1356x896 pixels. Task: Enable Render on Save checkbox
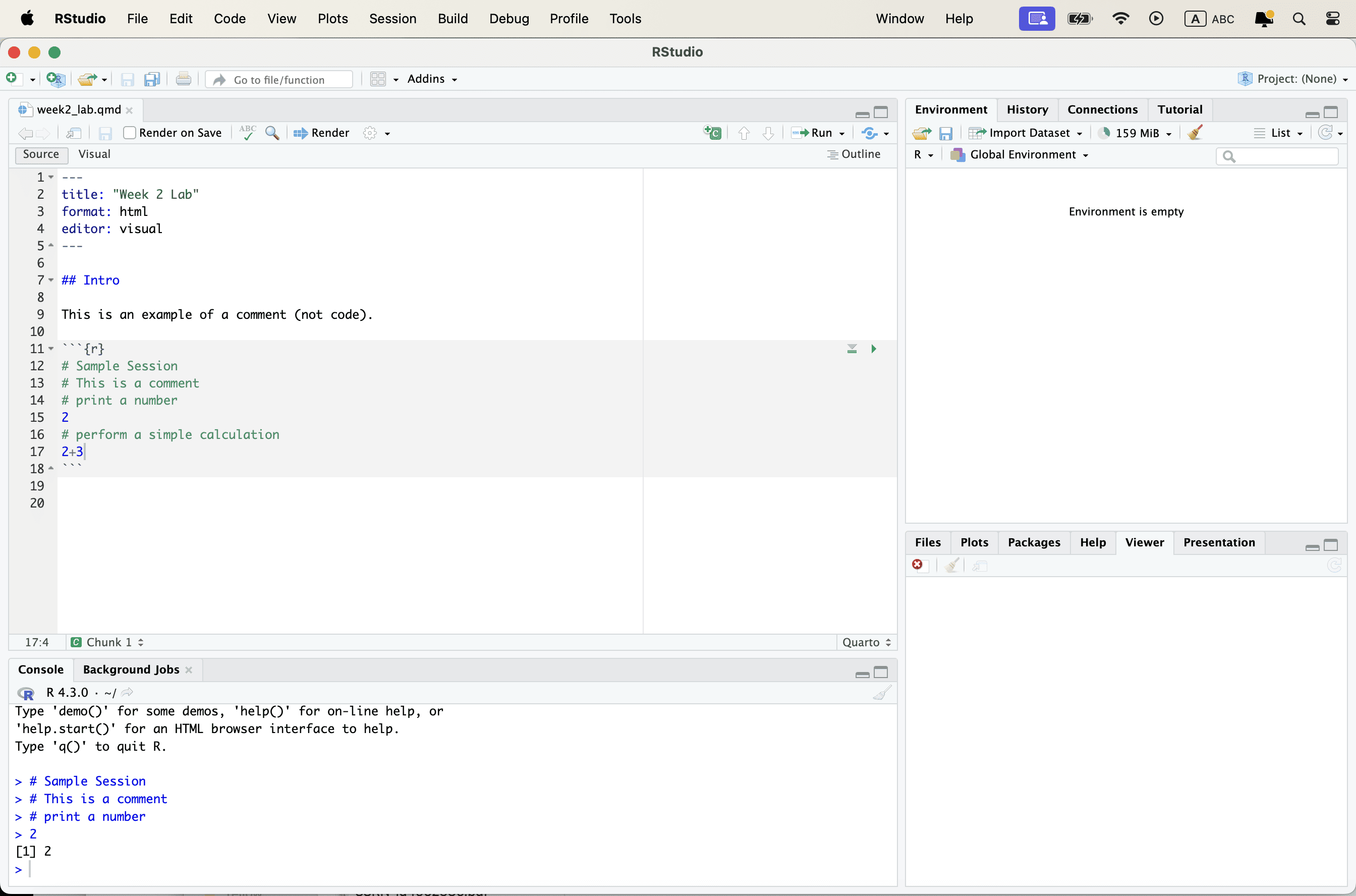point(130,133)
